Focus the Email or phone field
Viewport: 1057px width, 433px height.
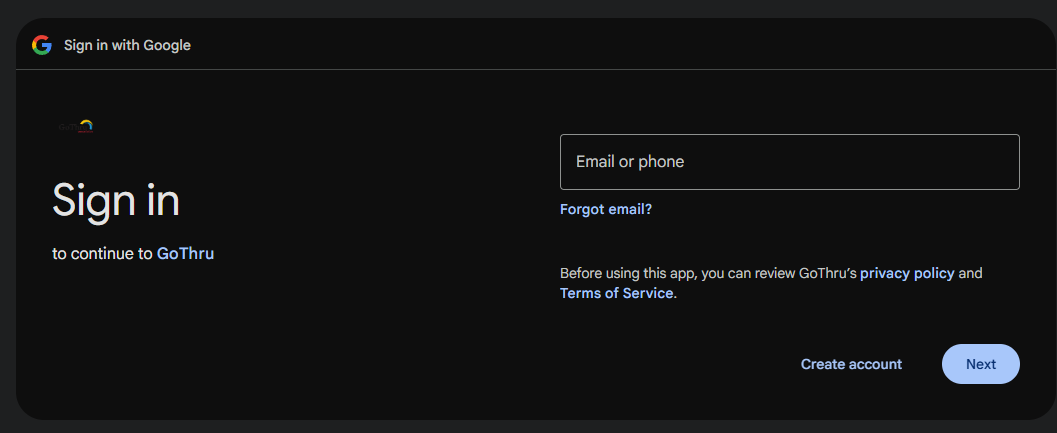789,162
